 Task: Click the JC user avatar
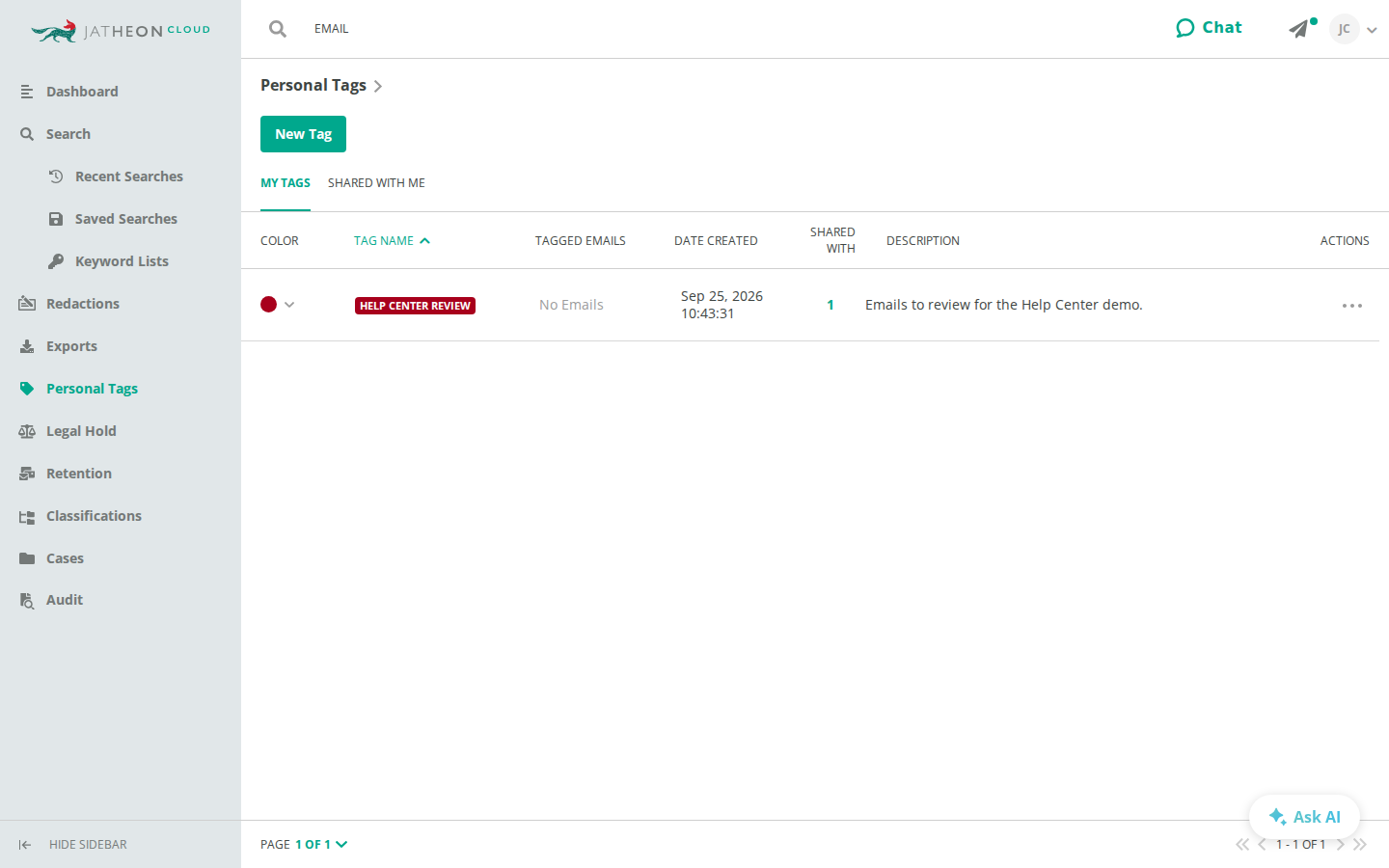[x=1344, y=29]
